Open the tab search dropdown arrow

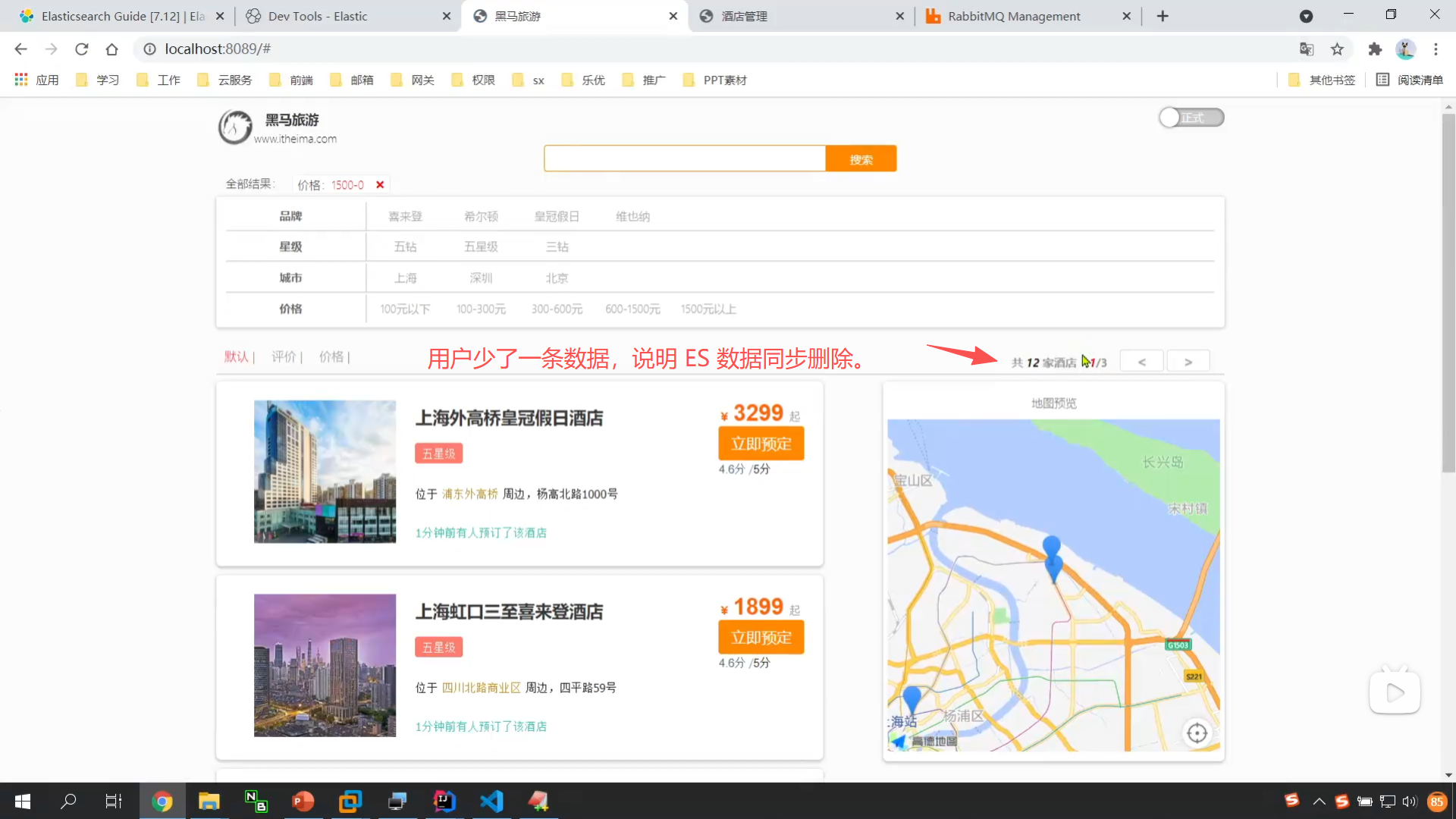click(x=1306, y=16)
